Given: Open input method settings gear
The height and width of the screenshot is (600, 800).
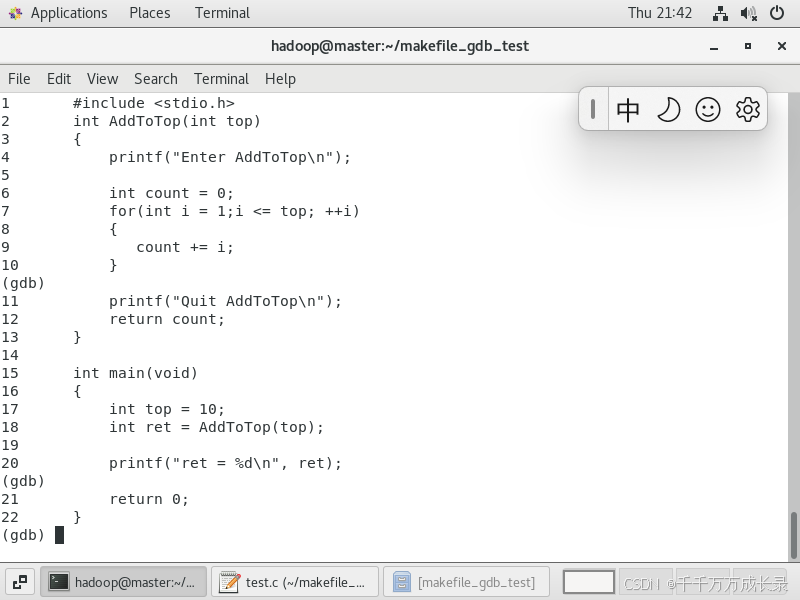Looking at the screenshot, I should coord(747,109).
